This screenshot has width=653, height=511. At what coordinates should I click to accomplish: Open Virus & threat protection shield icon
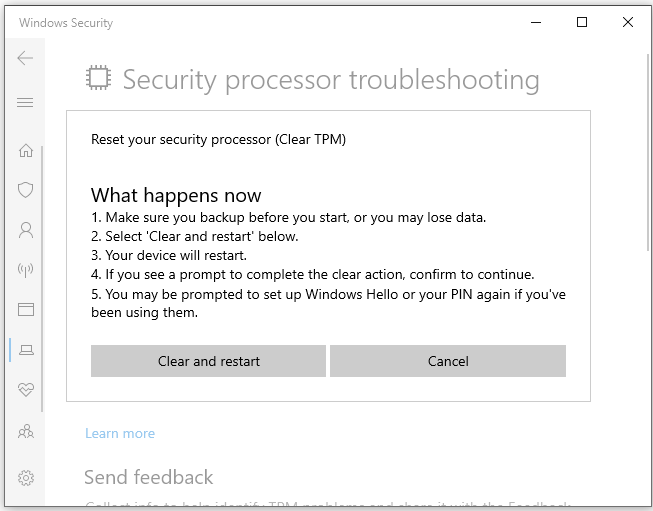(26, 190)
